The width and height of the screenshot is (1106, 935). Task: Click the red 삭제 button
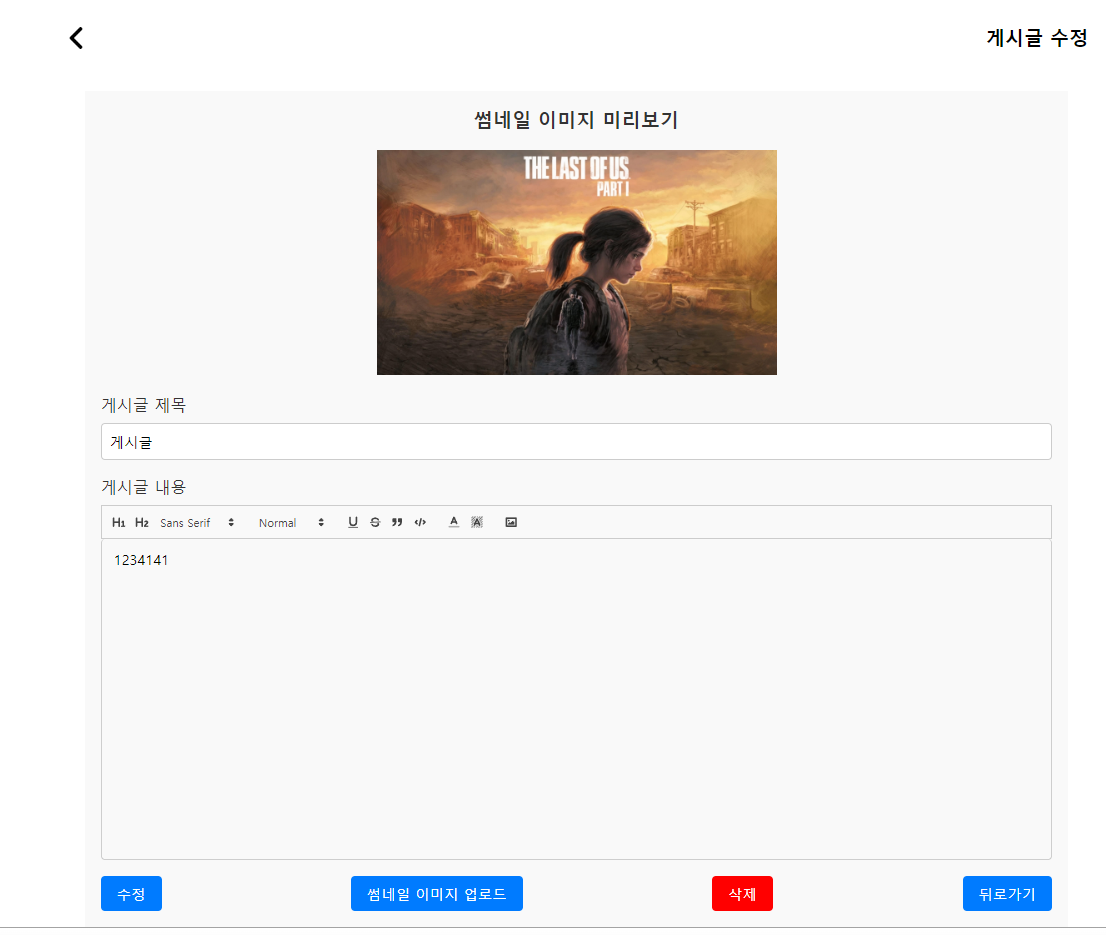click(x=742, y=893)
